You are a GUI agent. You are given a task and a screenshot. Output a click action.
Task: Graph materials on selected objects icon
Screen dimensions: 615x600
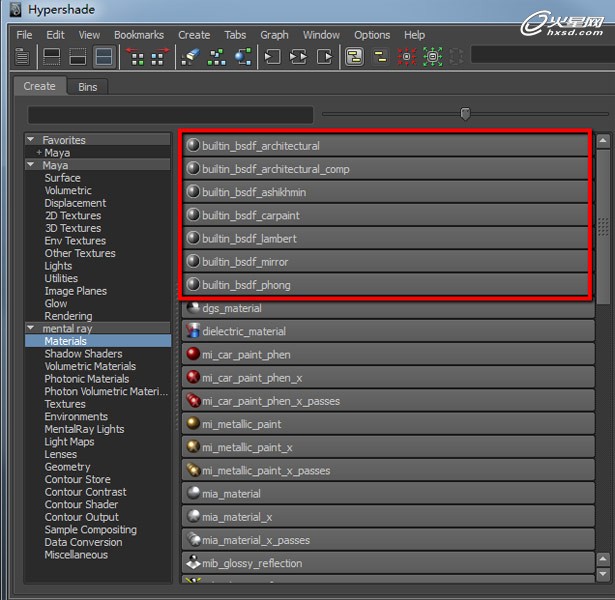tap(243, 57)
